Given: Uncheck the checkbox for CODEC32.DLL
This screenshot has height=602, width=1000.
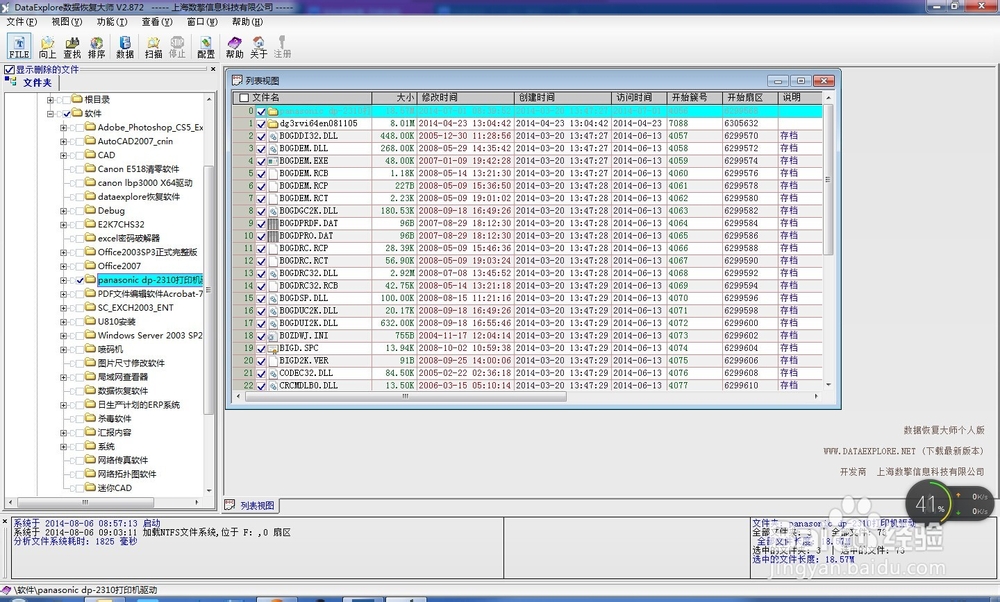Looking at the screenshot, I should [261, 373].
